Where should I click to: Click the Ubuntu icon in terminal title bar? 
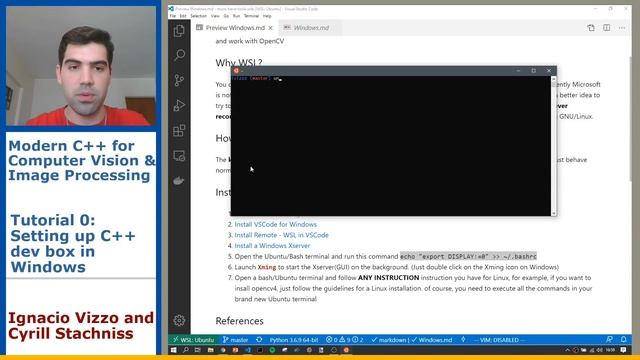coord(236,71)
